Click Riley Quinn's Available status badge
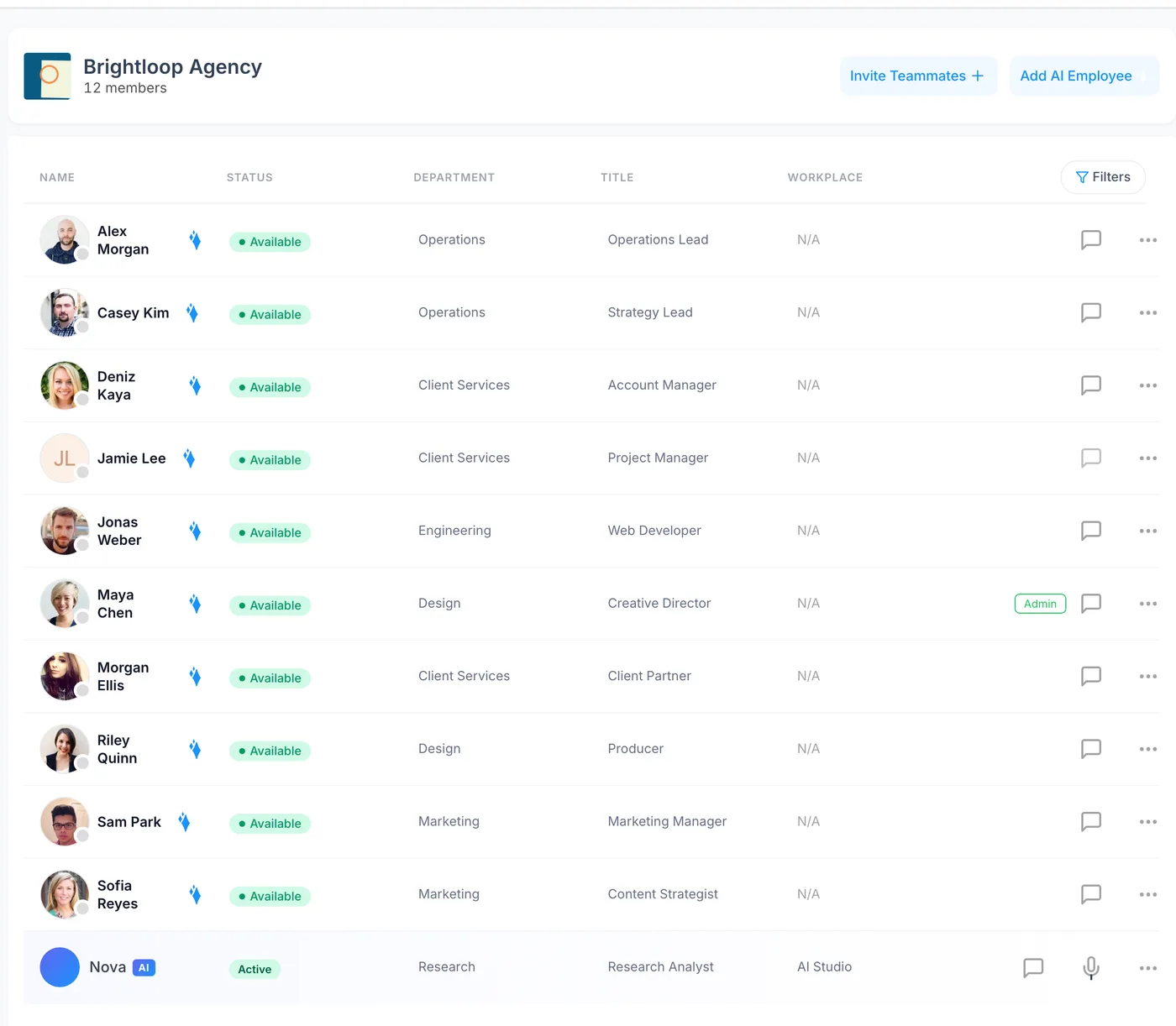Image resolution: width=1176 pixels, height=1026 pixels. pyautogui.click(x=270, y=751)
